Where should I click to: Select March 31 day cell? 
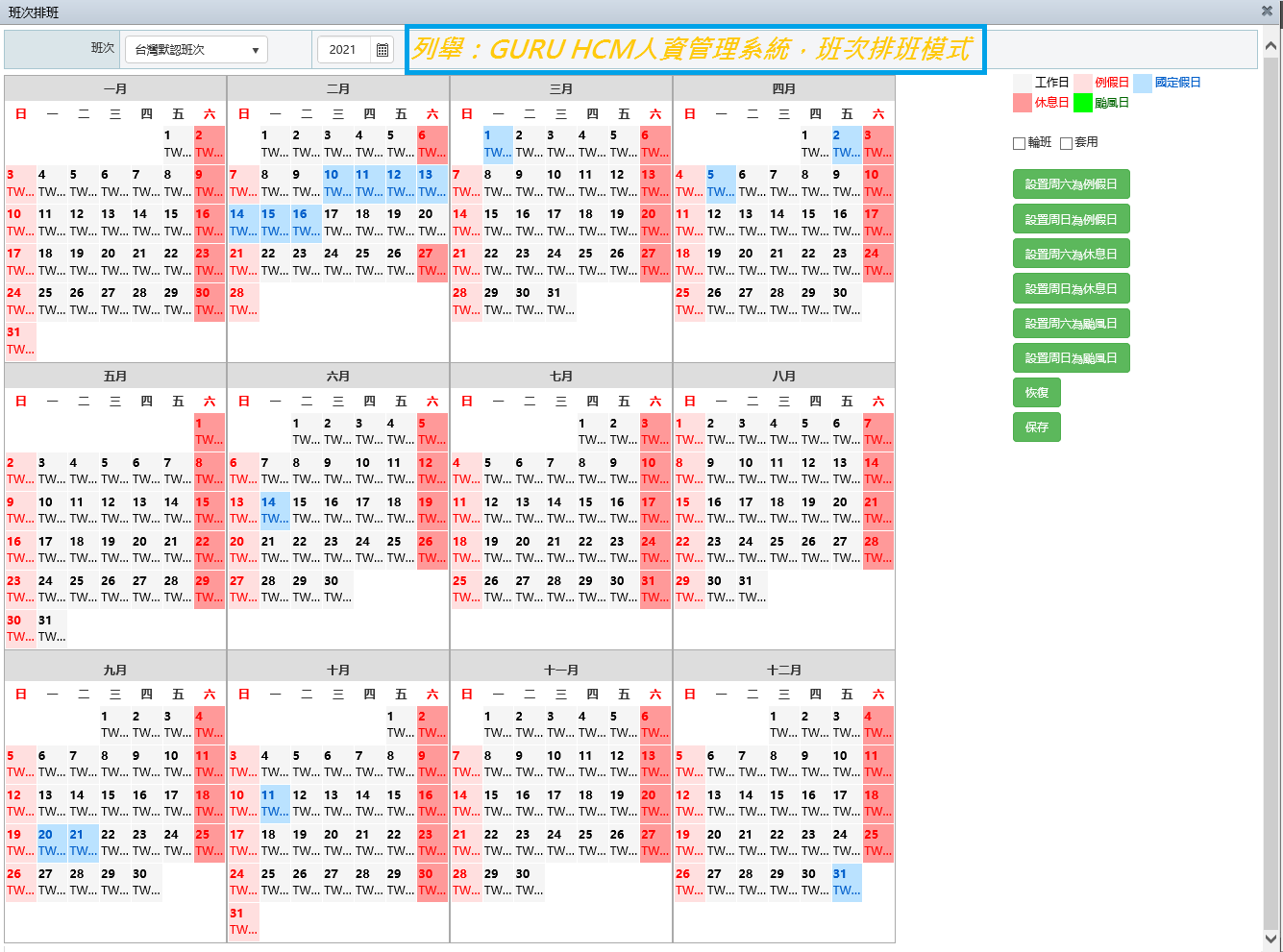click(x=560, y=301)
